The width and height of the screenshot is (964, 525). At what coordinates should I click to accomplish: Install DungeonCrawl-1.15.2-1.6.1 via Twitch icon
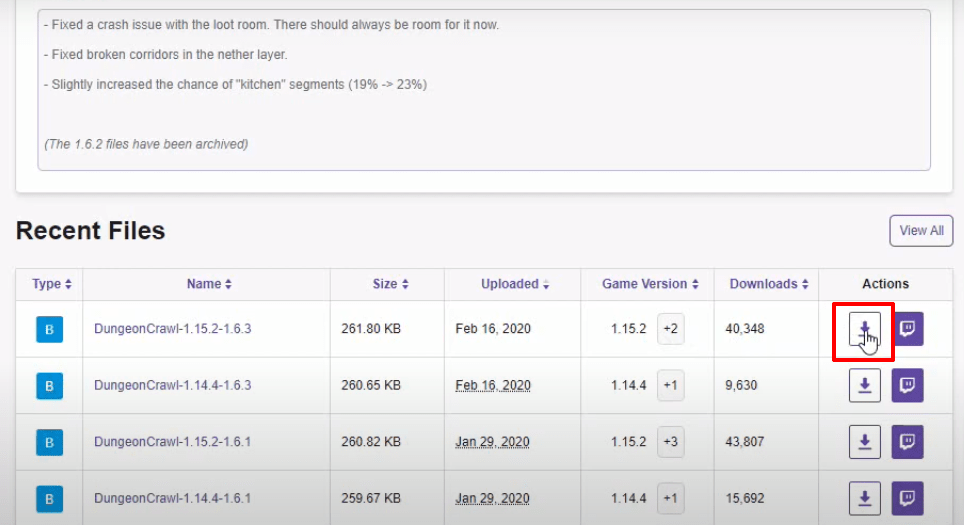(x=907, y=442)
